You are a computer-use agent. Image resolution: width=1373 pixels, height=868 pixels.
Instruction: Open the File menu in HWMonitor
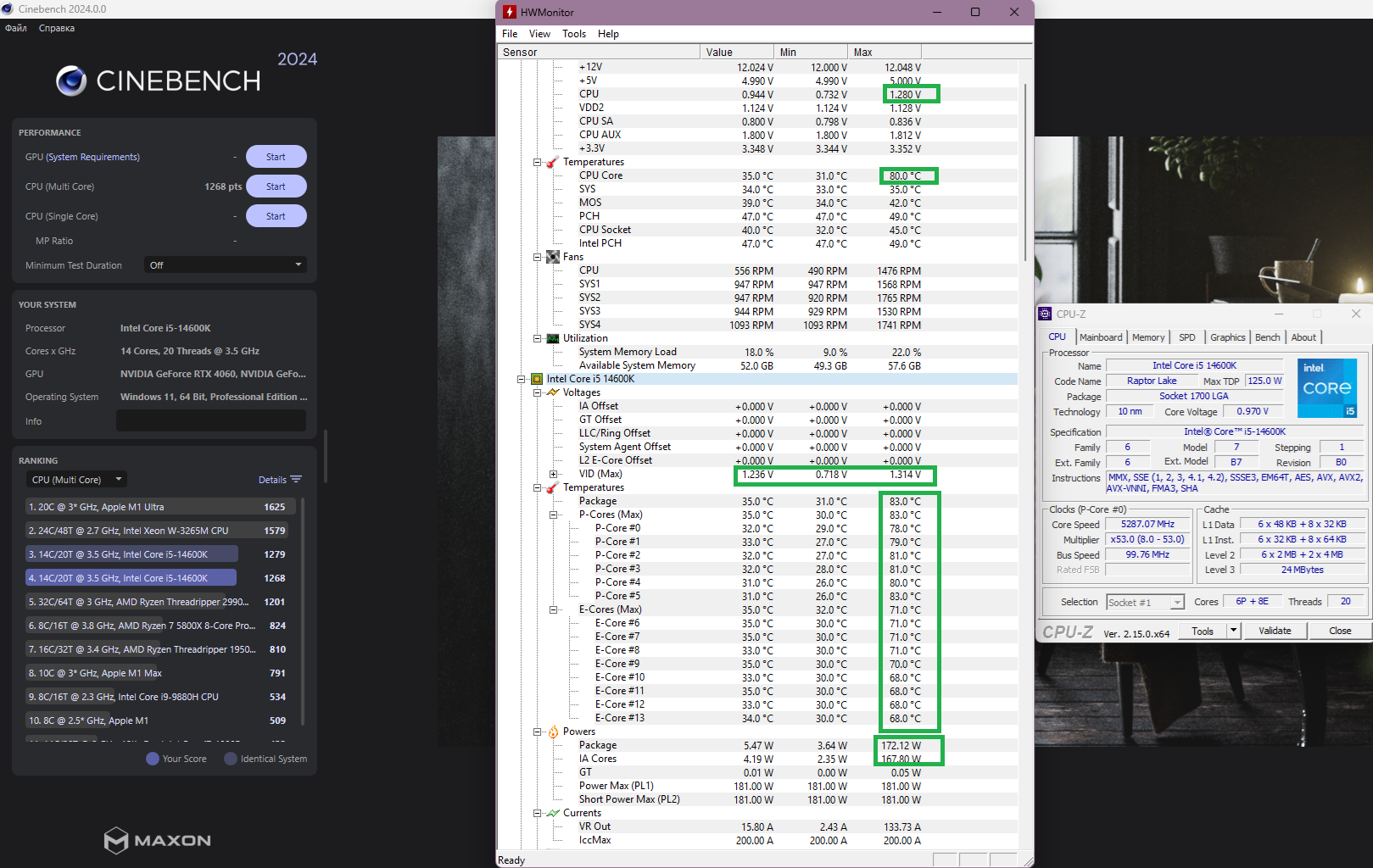pyautogui.click(x=510, y=34)
